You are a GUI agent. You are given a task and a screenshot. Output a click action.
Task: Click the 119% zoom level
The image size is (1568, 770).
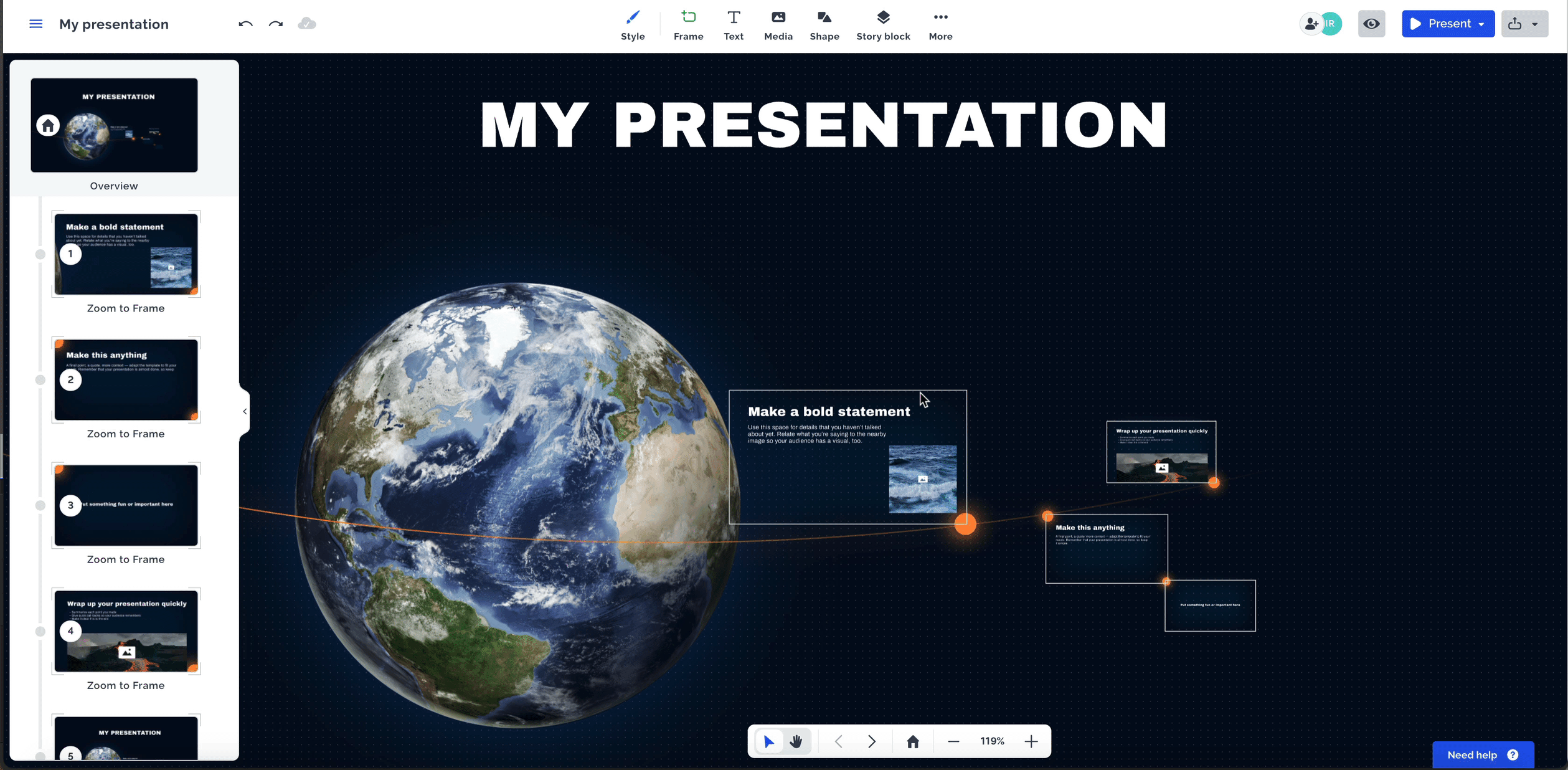(992, 741)
